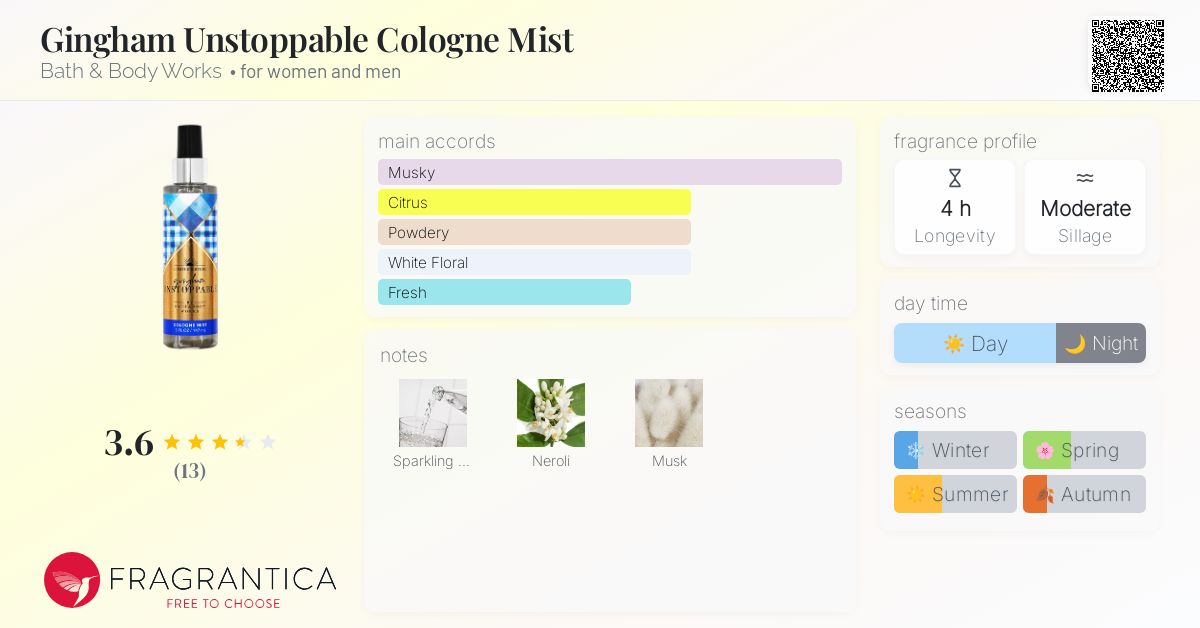1200x628 pixels.
Task: Click the QR code image
Action: click(x=1127, y=56)
